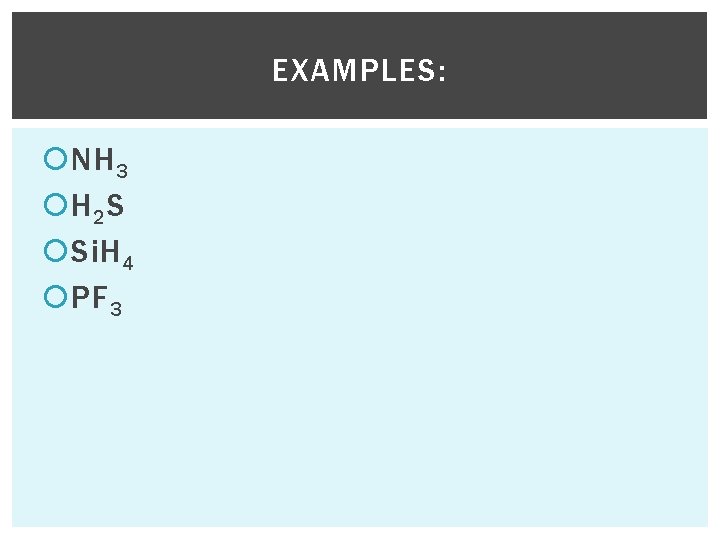The width and height of the screenshot is (720, 540).
Task: Click the subscript 4 in SiH4
Action: coord(128,263)
